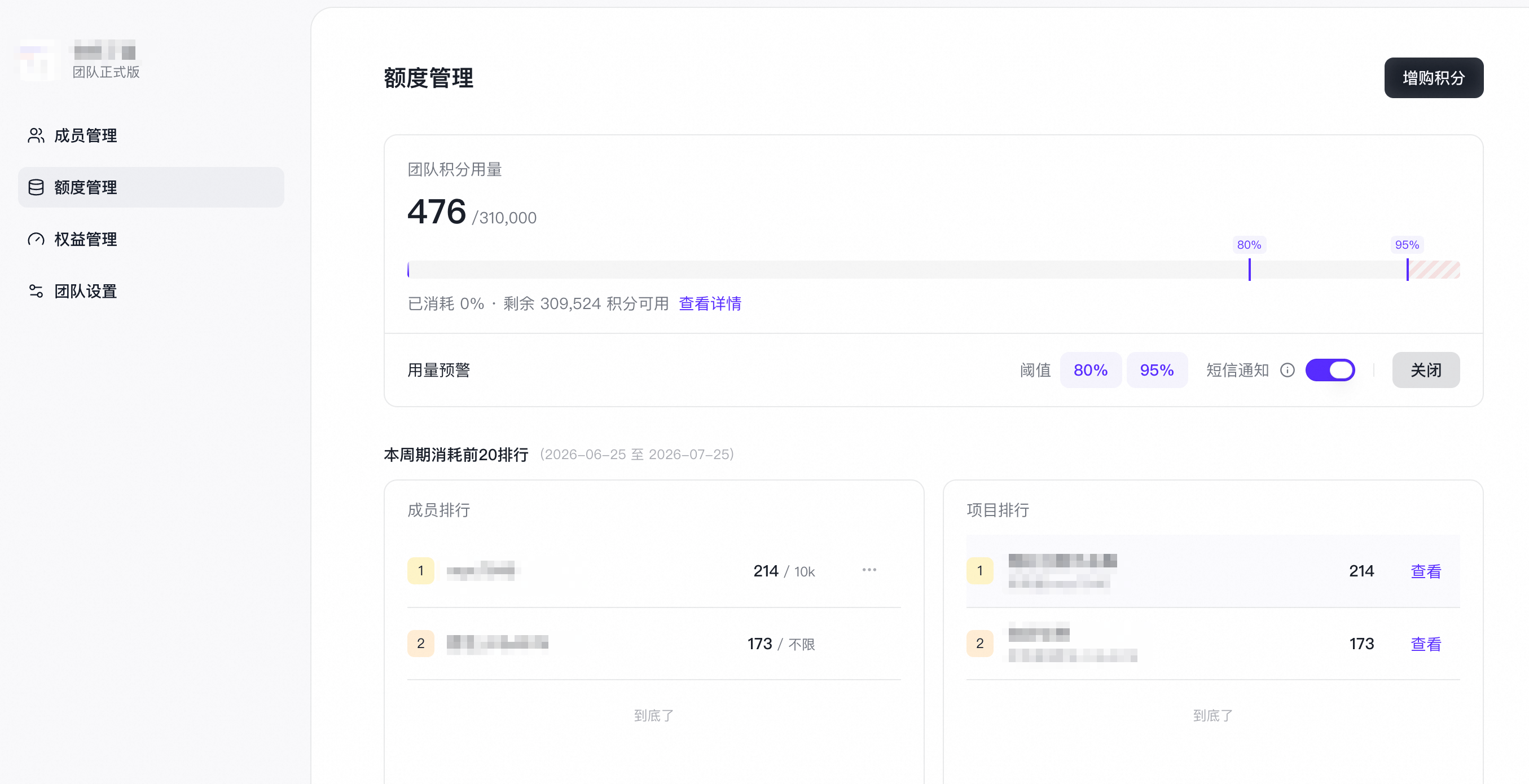Click the 增购积分 button
This screenshot has height=784, width=1529.
(x=1434, y=78)
